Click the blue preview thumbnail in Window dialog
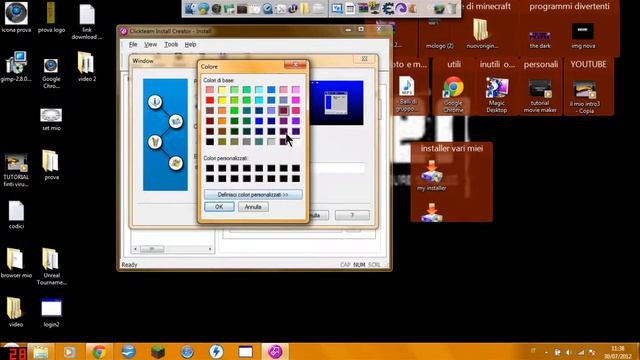The height and width of the screenshot is (360, 640). point(336,103)
